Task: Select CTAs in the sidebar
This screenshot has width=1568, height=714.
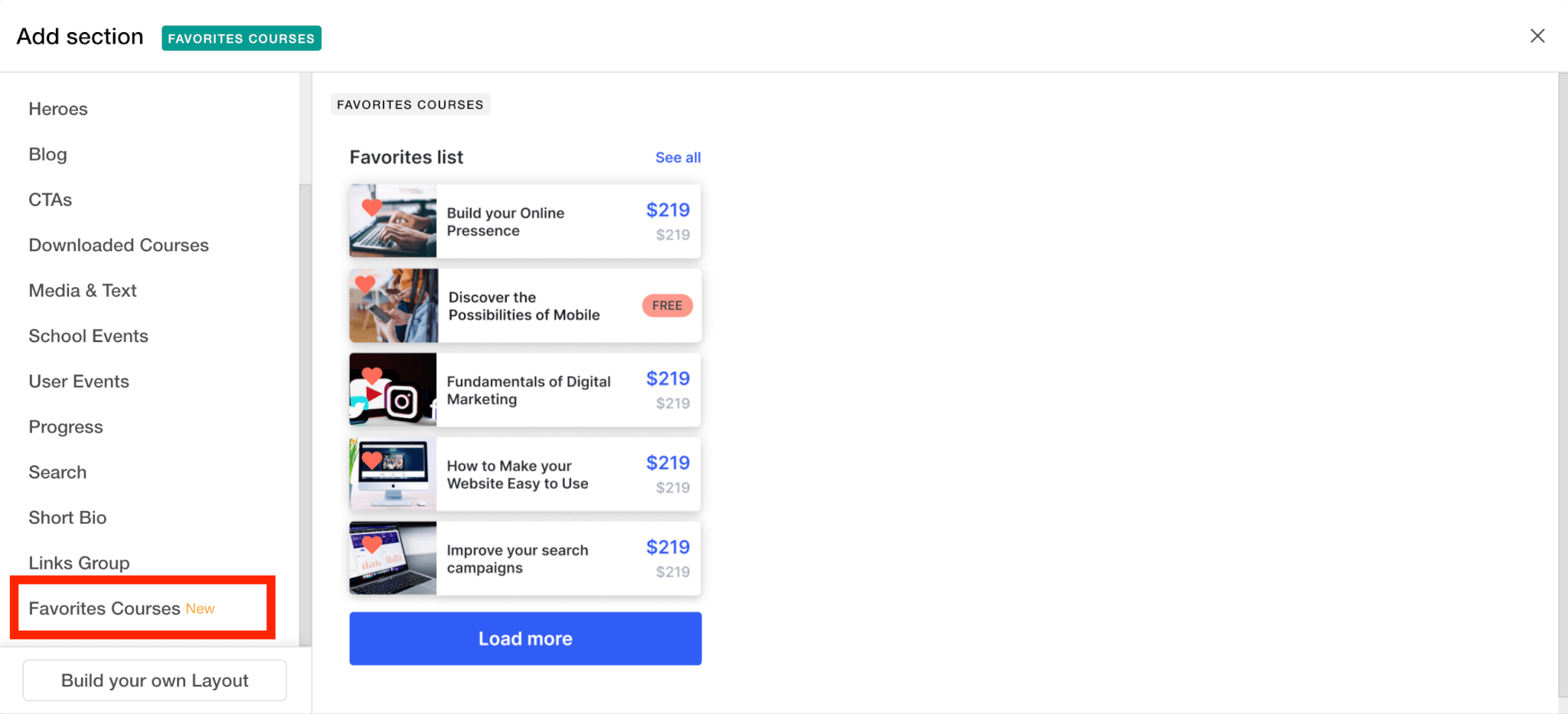Action: 51,200
